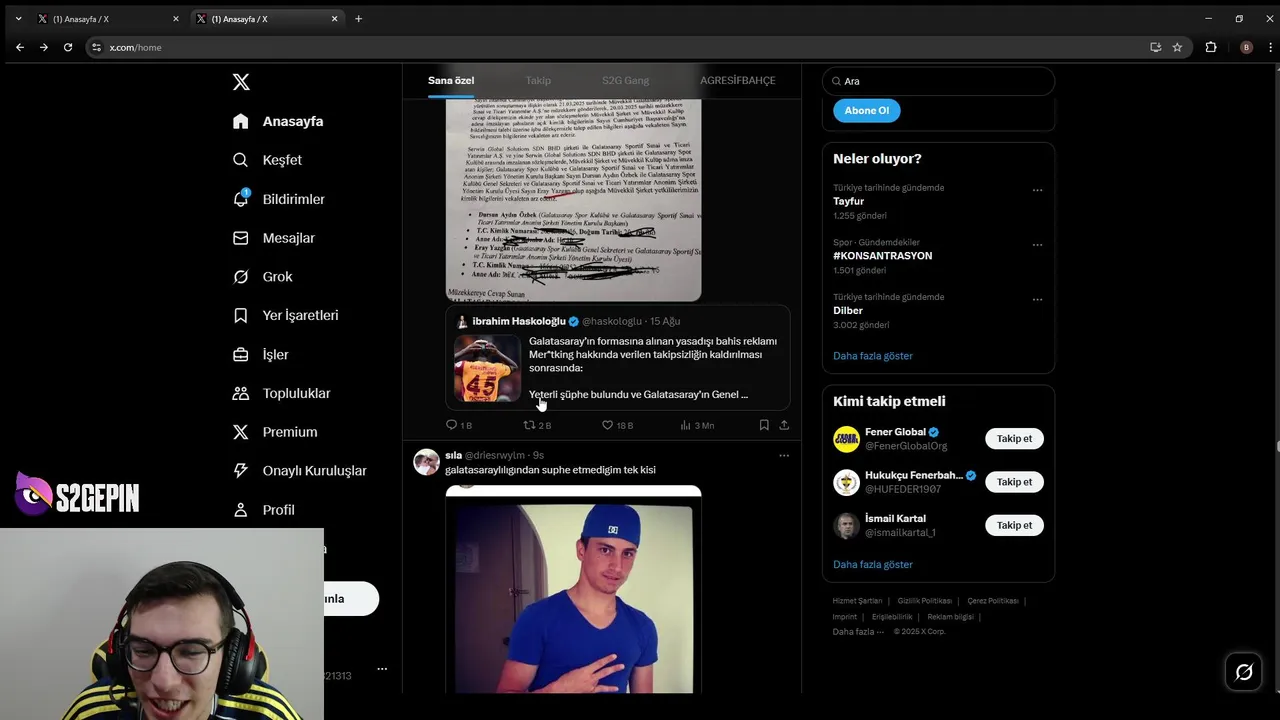Viewport: 1280px width, 720px height.
Task: Close the active Anasayfa tab
Action: click(x=334, y=19)
